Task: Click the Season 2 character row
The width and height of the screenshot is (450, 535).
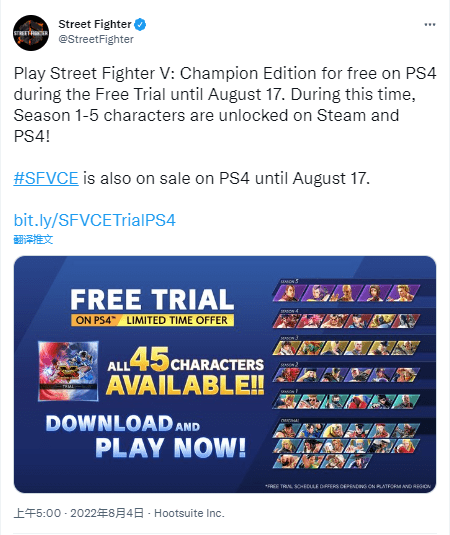Action: [x=346, y=375]
